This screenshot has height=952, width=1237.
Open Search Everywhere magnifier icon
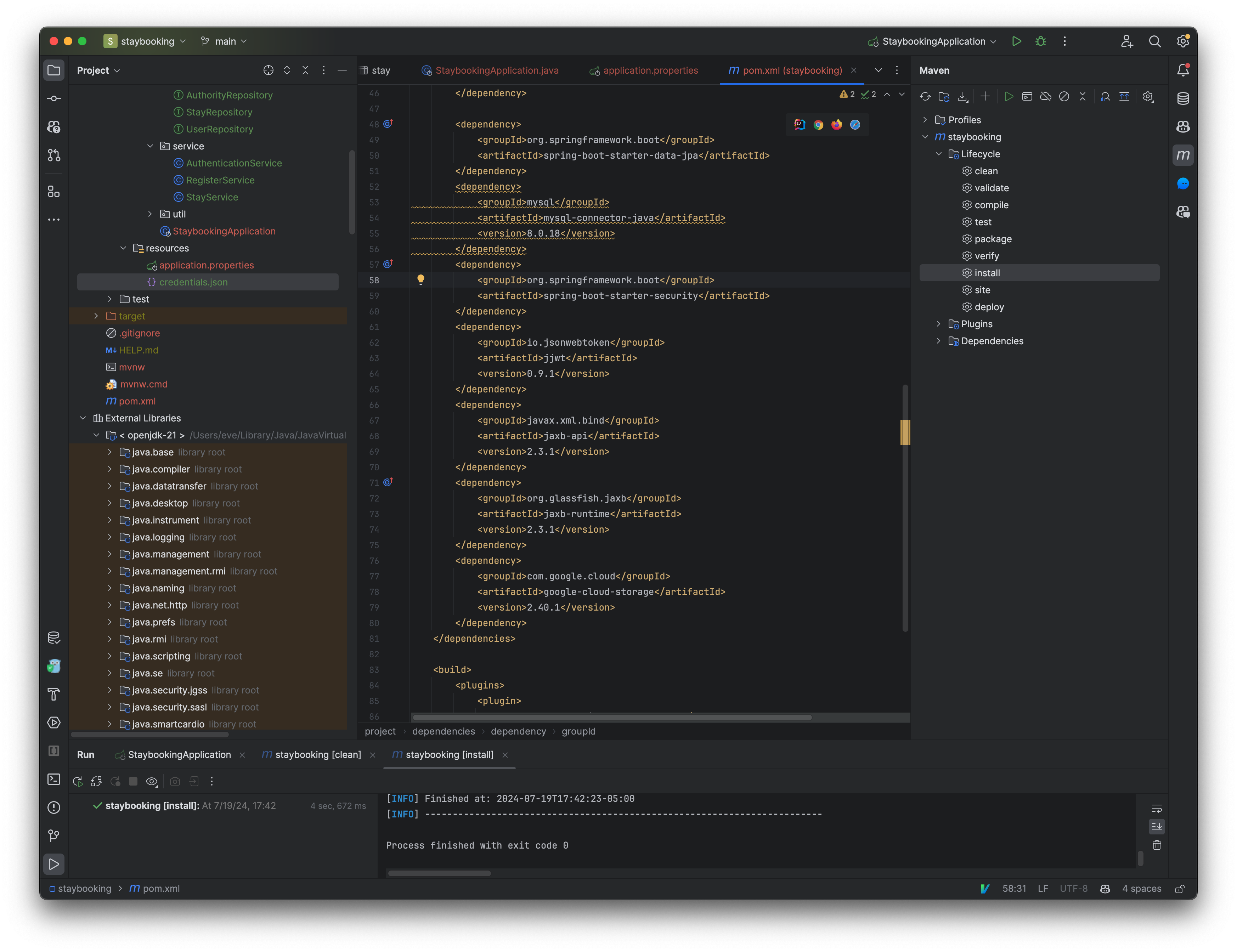point(1156,41)
